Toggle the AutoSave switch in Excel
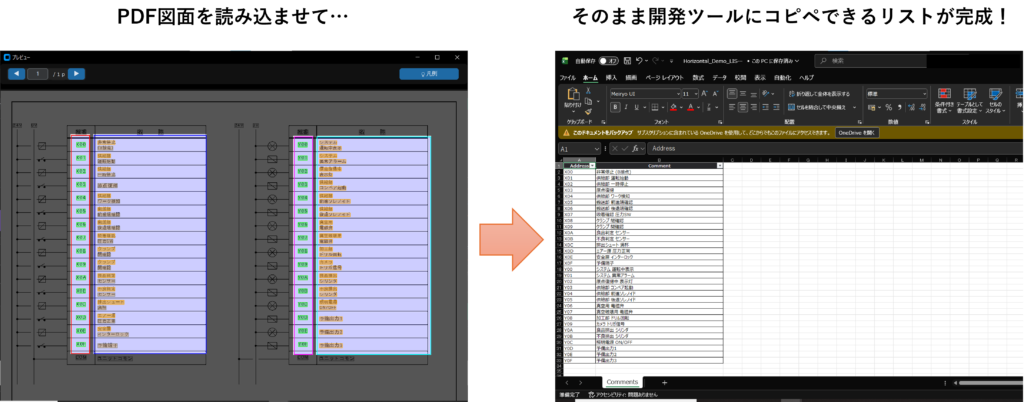The height and width of the screenshot is (402, 1024). pos(608,60)
